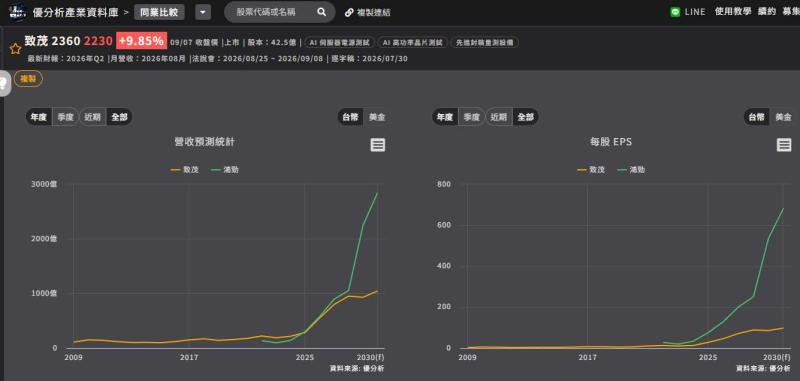Screen dimensions: 800x381
Task: Copy link via 複製連結 text
Action: [373, 12]
